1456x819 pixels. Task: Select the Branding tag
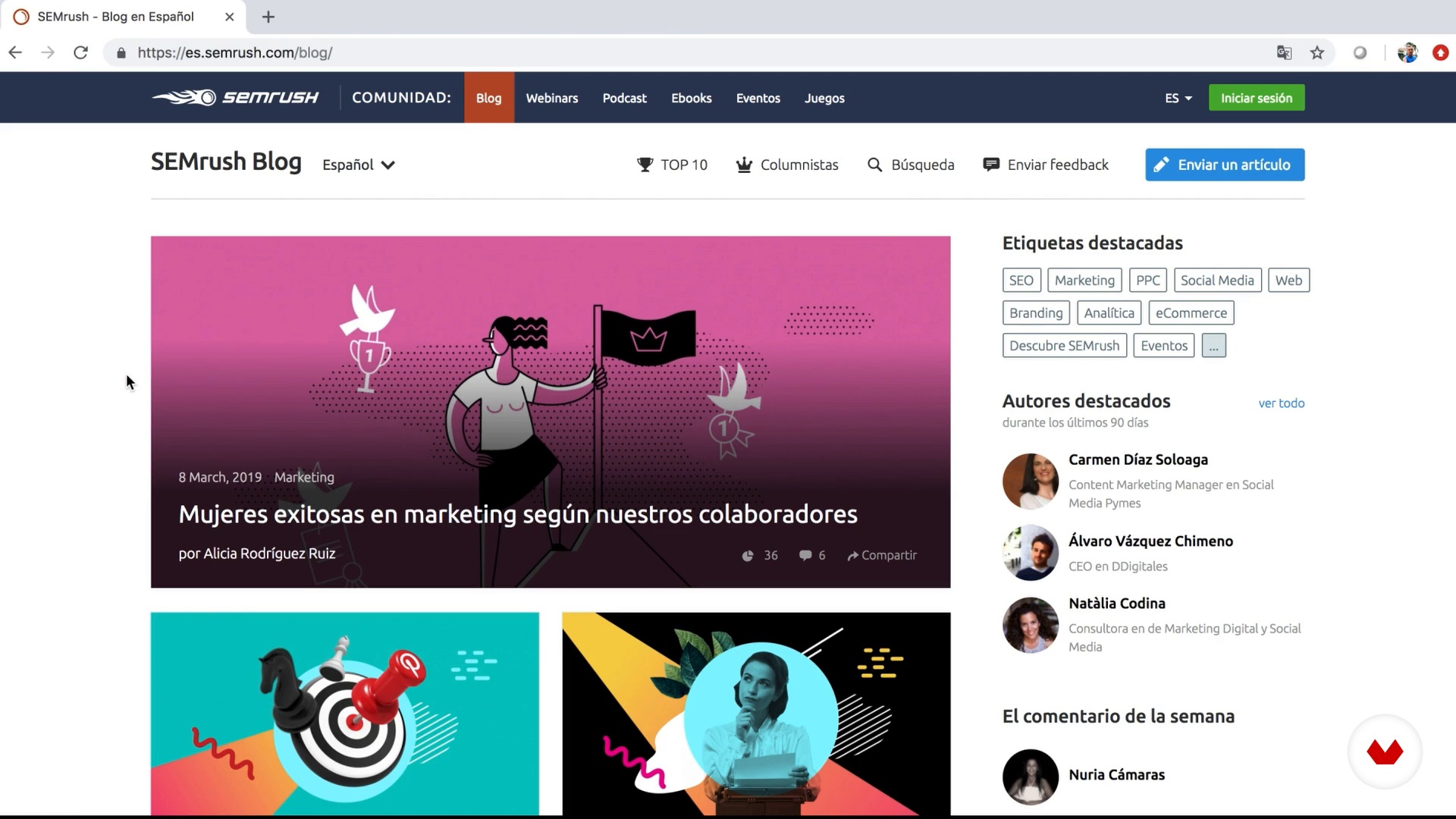pos(1036,313)
